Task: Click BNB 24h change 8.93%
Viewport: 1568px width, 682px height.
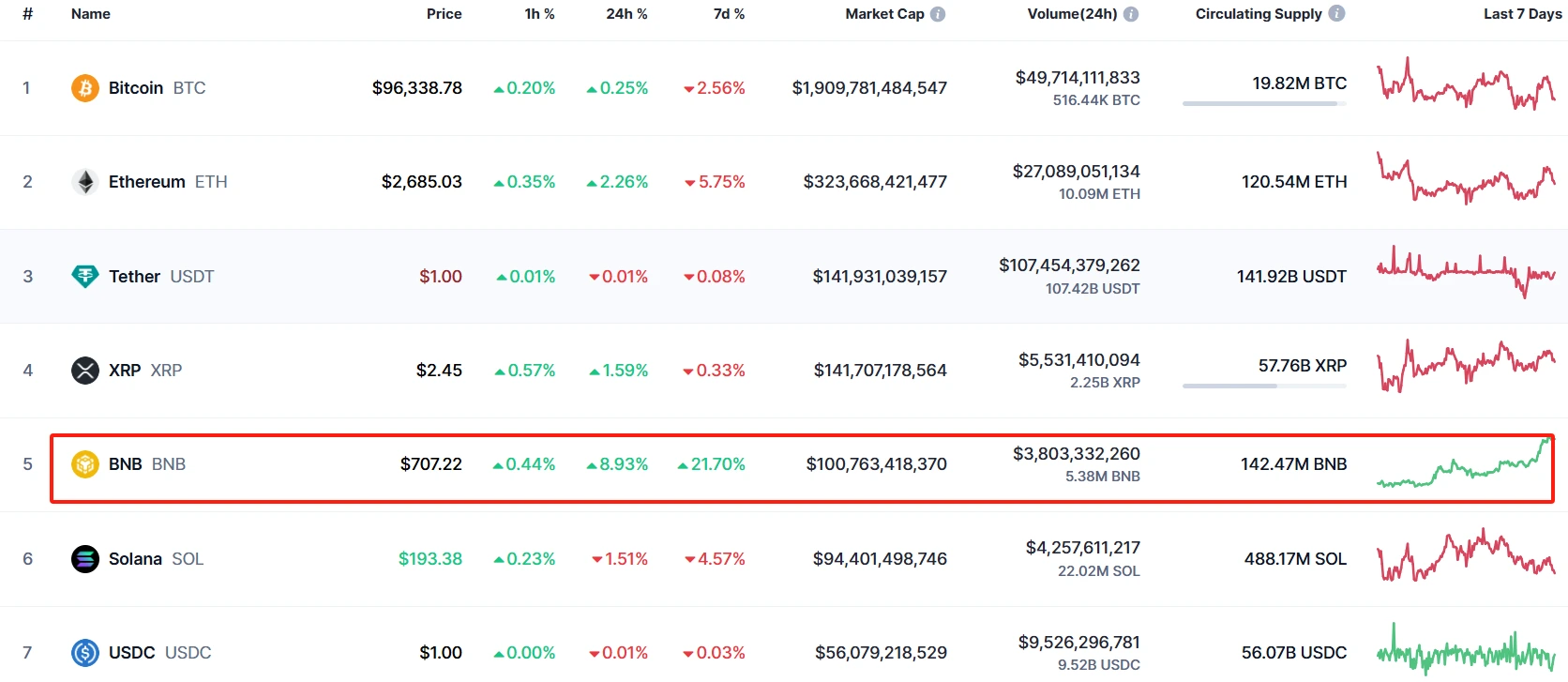Action: [617, 464]
